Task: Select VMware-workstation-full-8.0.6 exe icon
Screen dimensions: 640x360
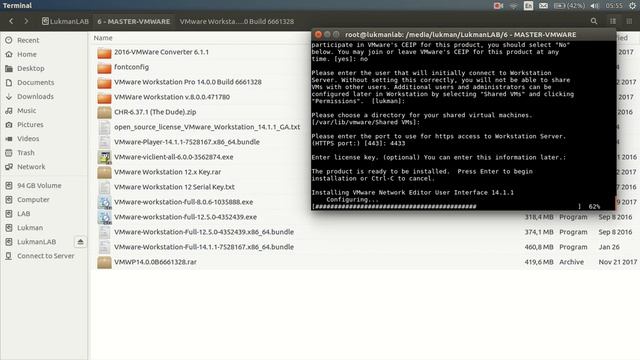Action: (x=104, y=202)
